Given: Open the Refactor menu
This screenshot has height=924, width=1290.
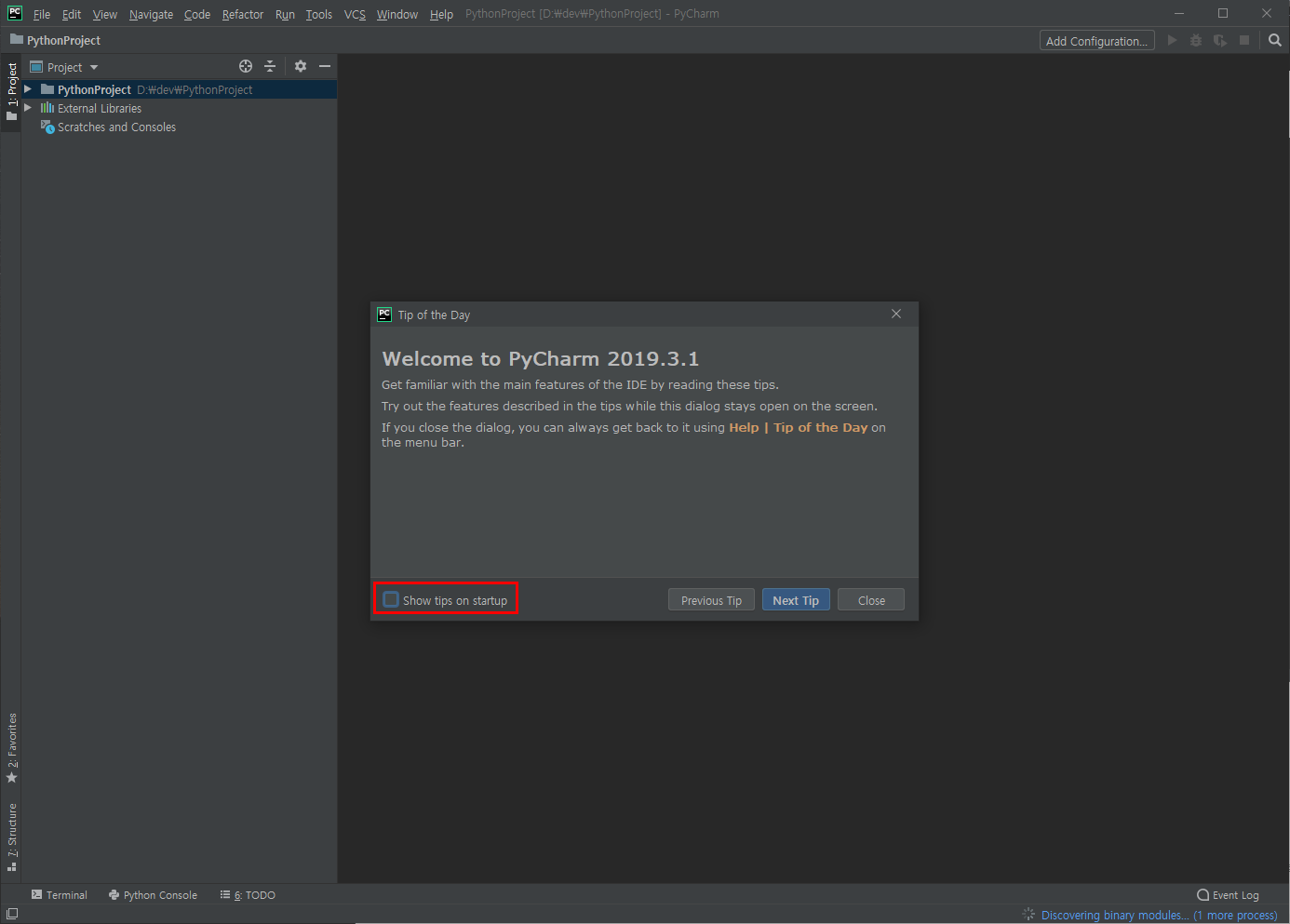Looking at the screenshot, I should [243, 14].
